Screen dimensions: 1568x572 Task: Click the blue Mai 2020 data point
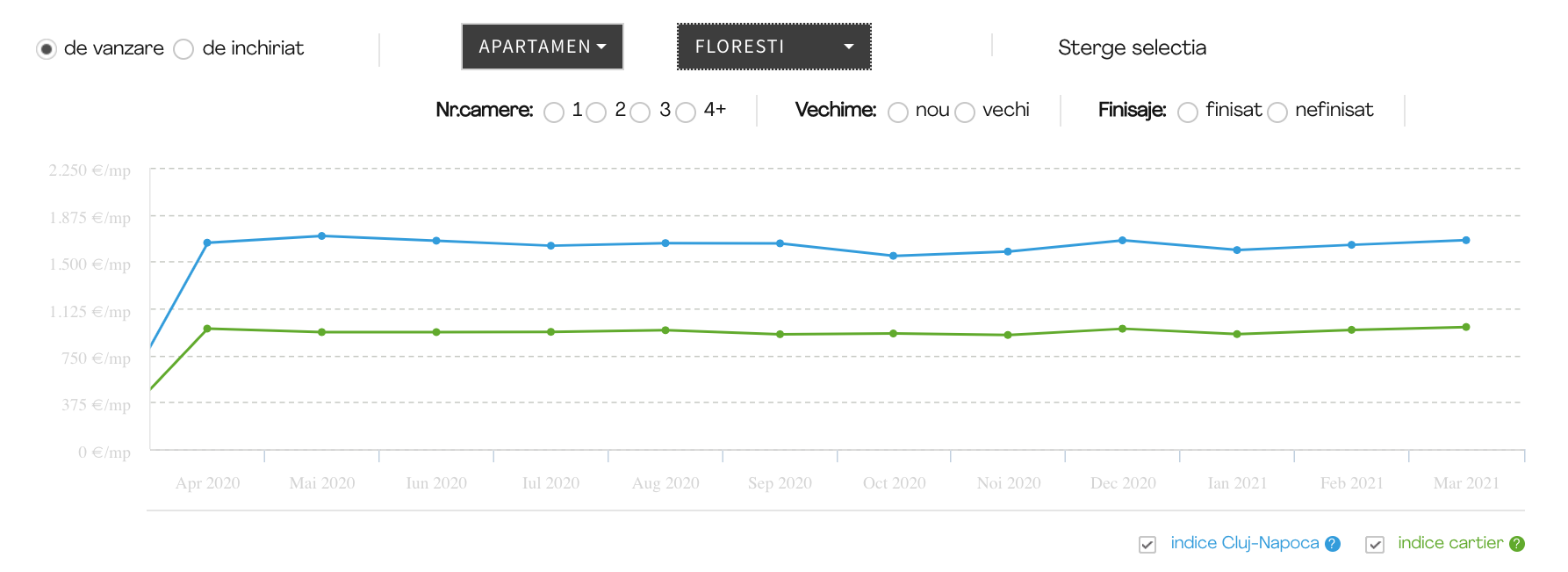point(322,235)
